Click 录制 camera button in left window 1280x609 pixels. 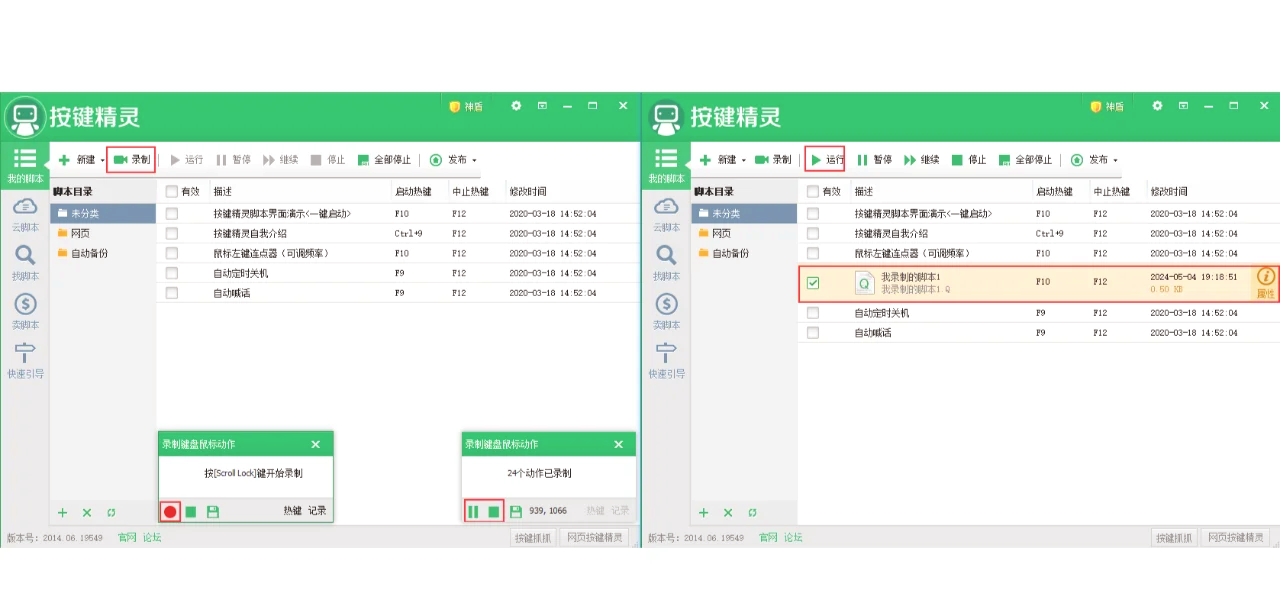click(x=131, y=160)
